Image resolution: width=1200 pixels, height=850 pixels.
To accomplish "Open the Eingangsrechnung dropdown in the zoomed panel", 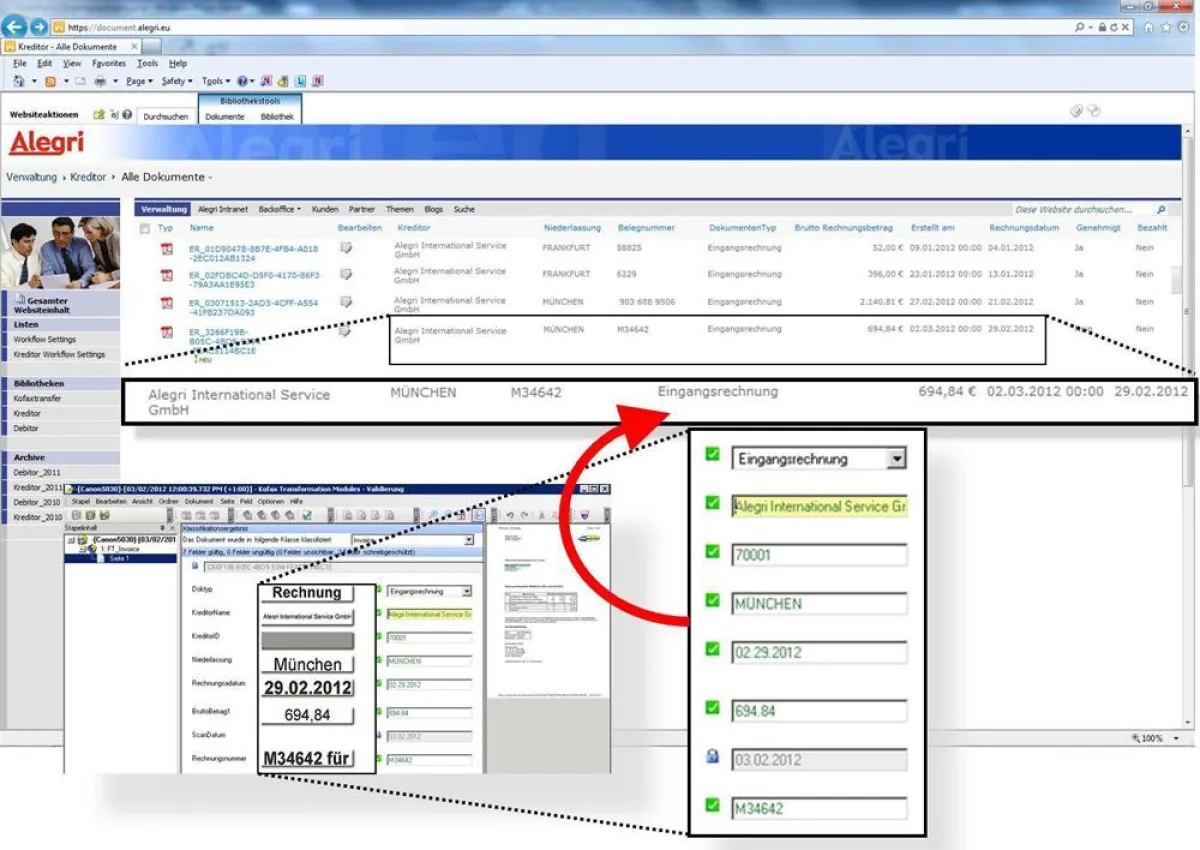I will (x=897, y=459).
